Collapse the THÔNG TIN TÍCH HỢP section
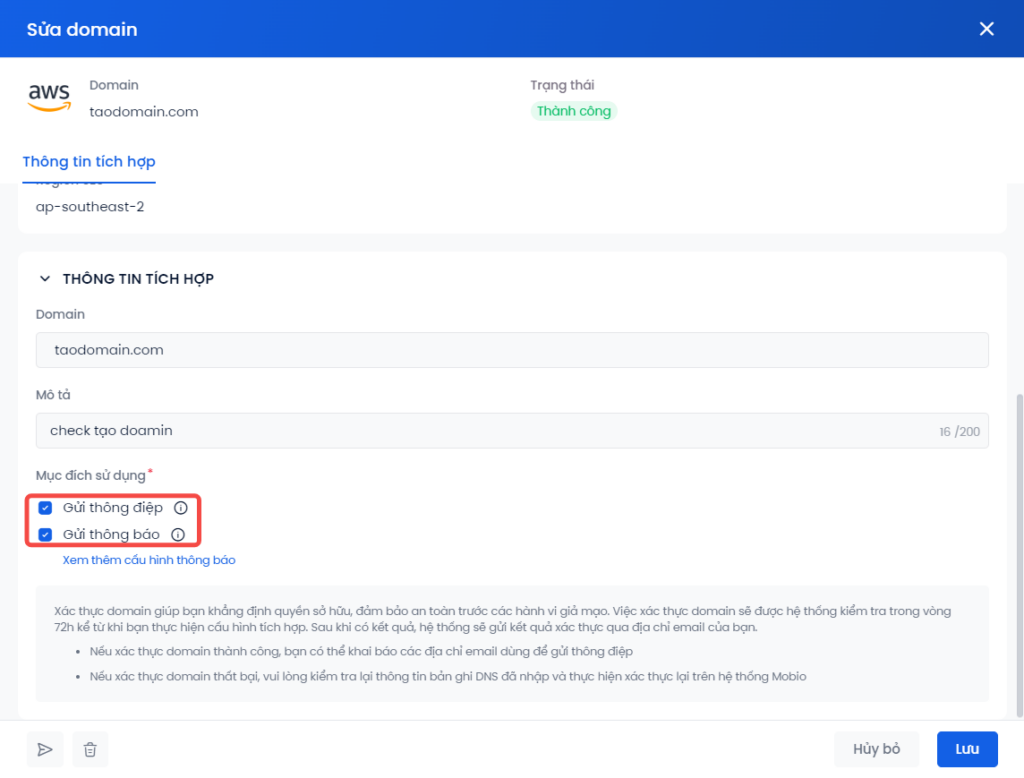Image resolution: width=1024 pixels, height=778 pixels. coord(44,279)
